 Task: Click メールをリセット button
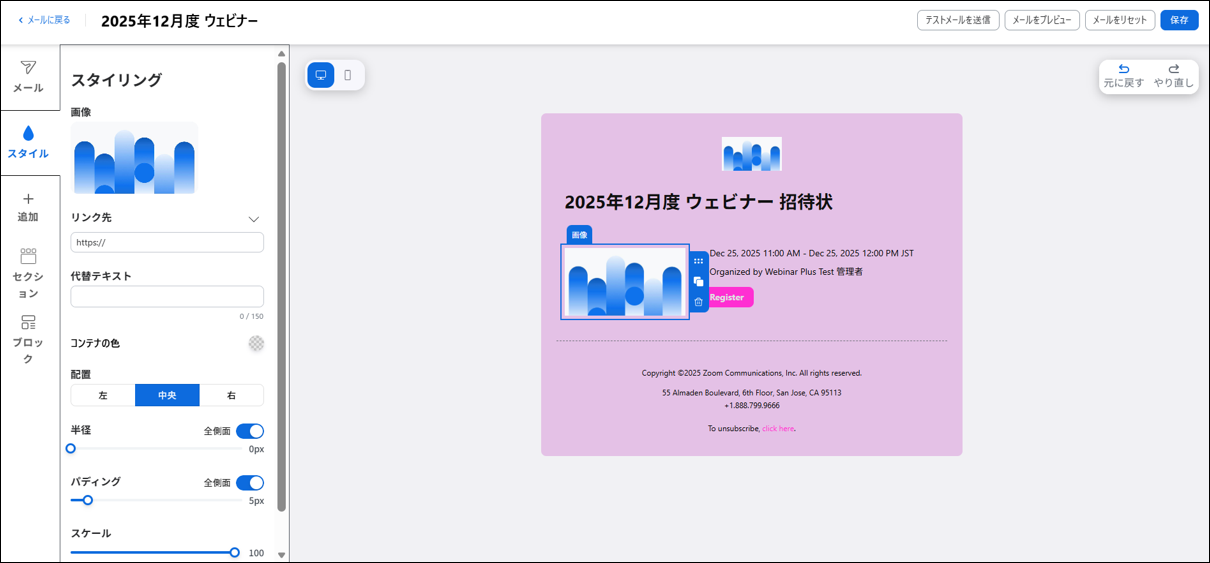[1120, 20]
